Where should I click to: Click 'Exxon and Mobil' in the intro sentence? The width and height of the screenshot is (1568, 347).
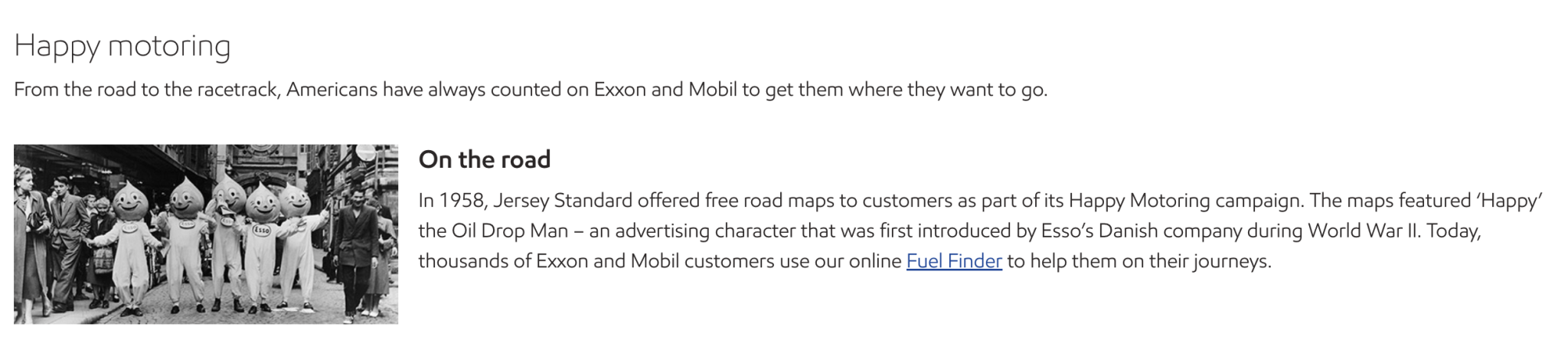[665, 90]
